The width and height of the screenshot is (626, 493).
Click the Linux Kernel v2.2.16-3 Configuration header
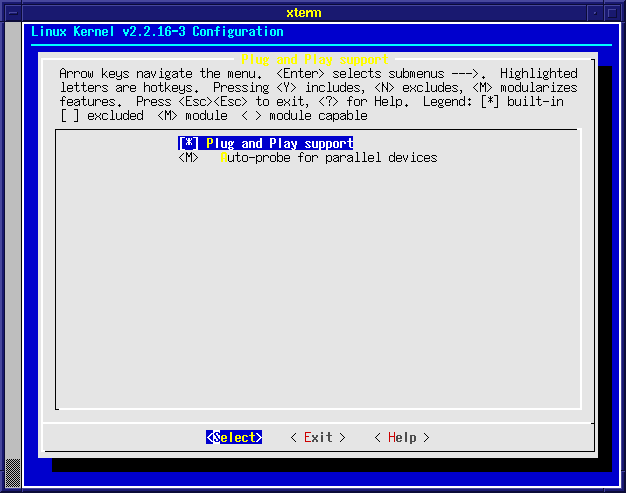point(157,32)
